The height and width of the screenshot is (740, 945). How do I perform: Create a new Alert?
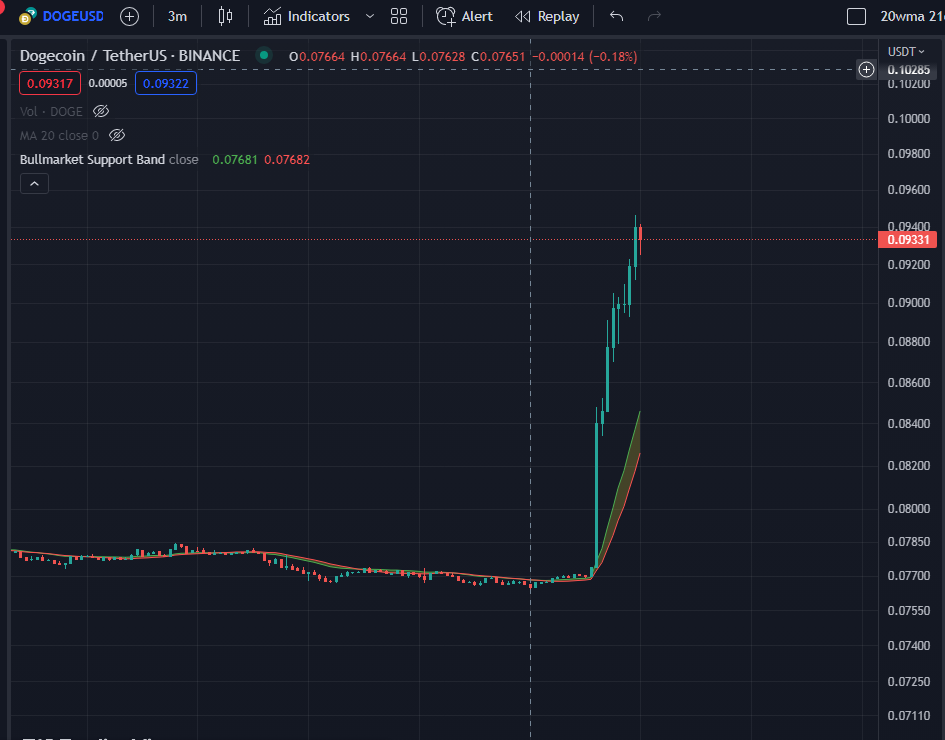click(464, 16)
